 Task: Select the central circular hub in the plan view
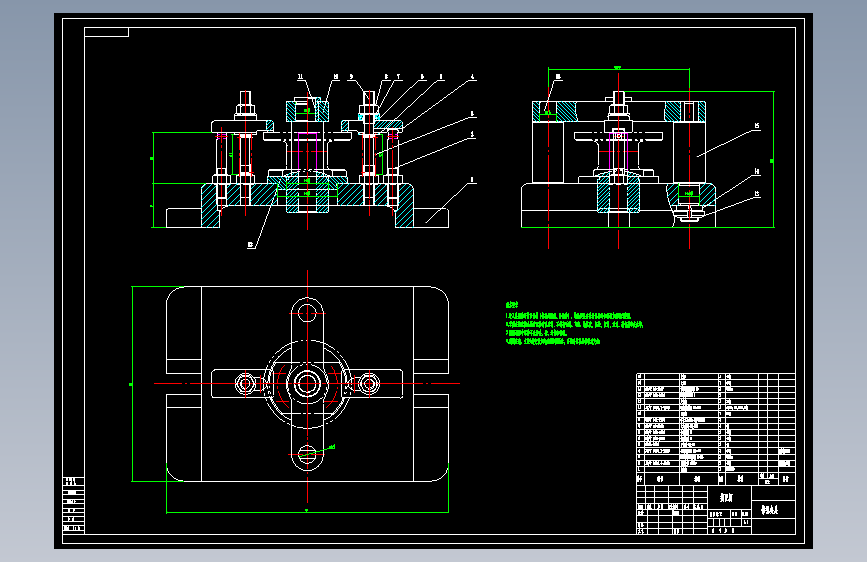tap(307, 383)
